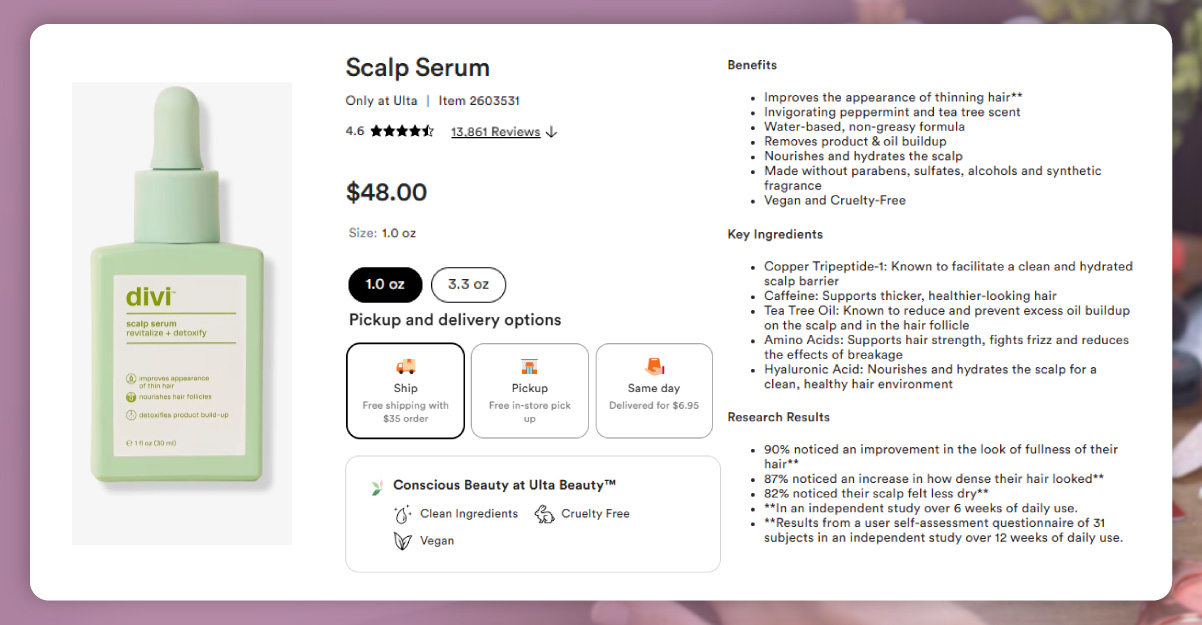This screenshot has height=625, width=1202.
Task: Expand reviews via the down arrow
Action: coord(551,131)
